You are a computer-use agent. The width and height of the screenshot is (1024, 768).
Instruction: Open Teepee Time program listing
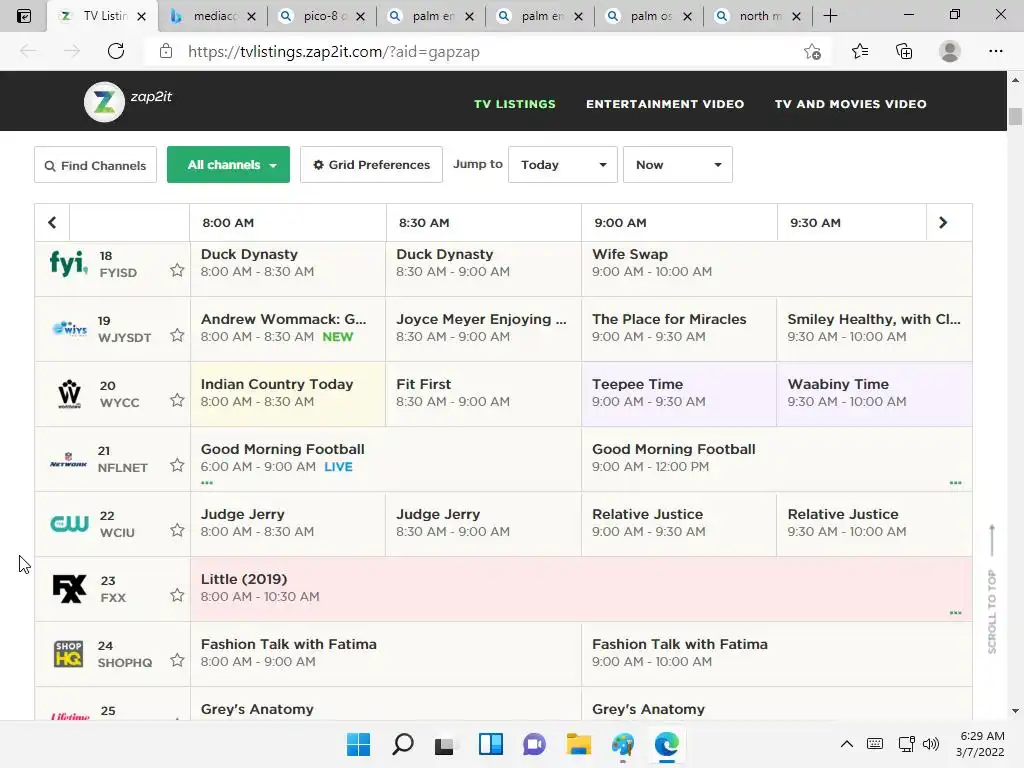pos(679,394)
